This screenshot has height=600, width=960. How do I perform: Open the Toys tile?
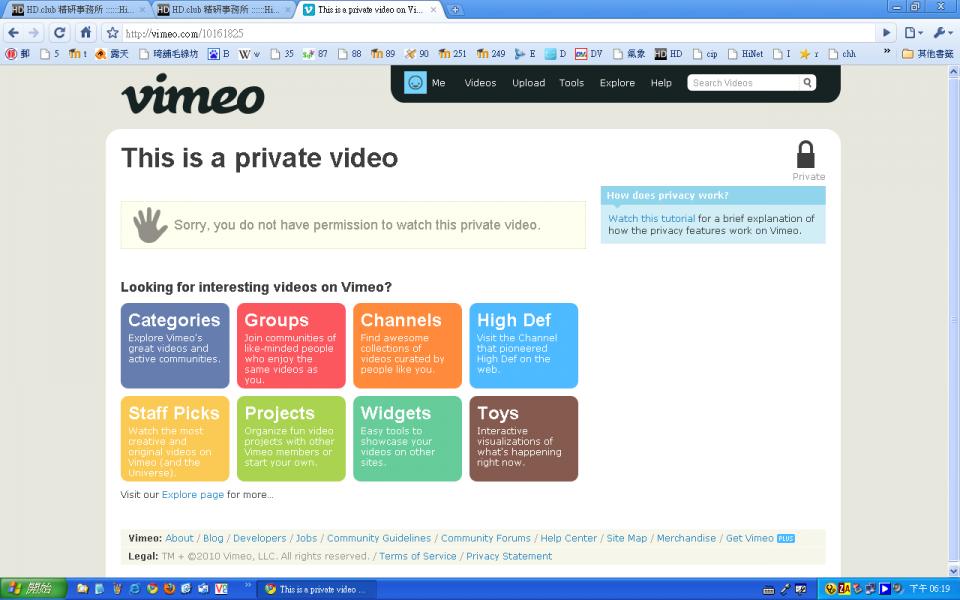523,438
